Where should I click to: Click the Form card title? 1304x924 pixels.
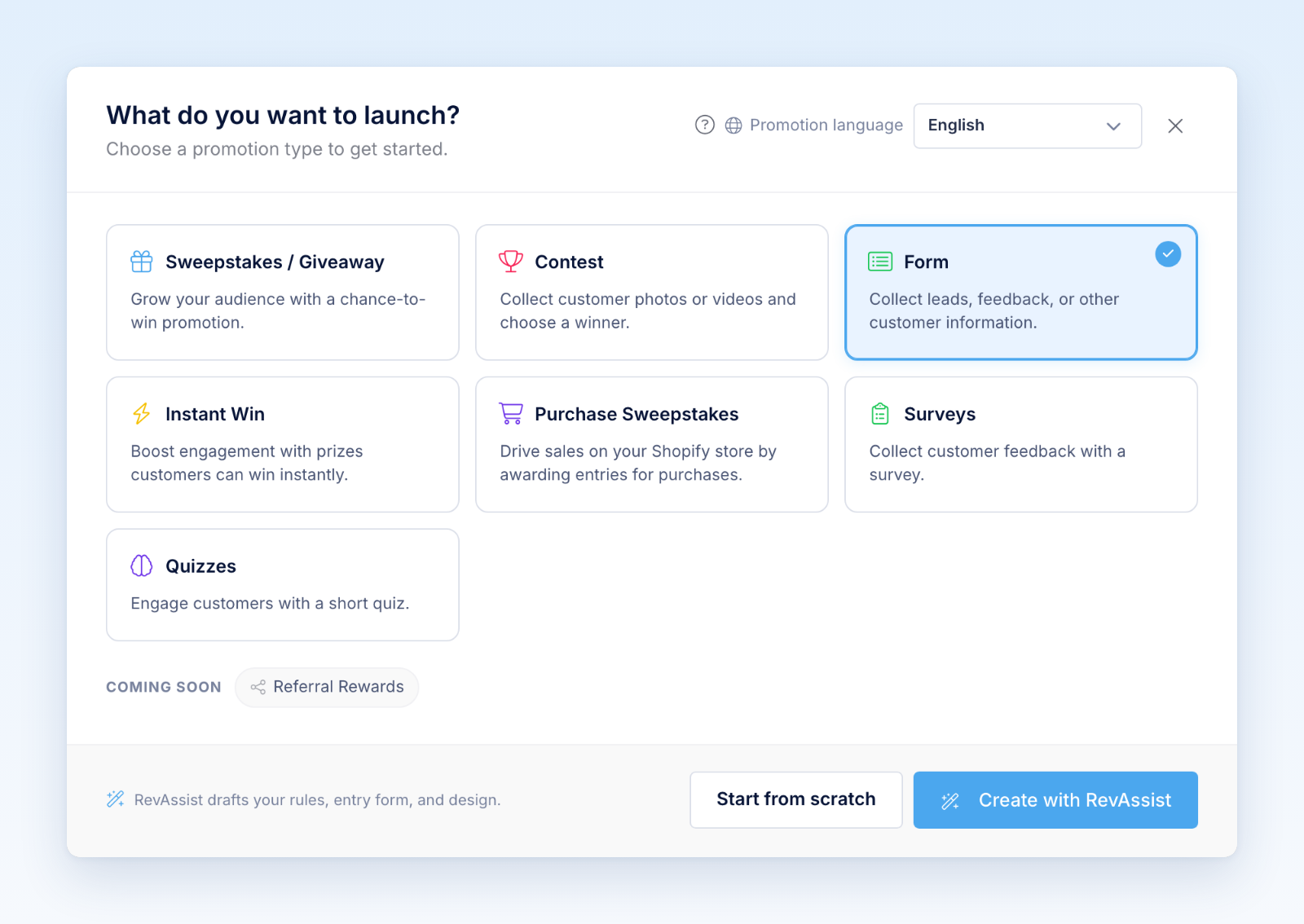click(926, 262)
